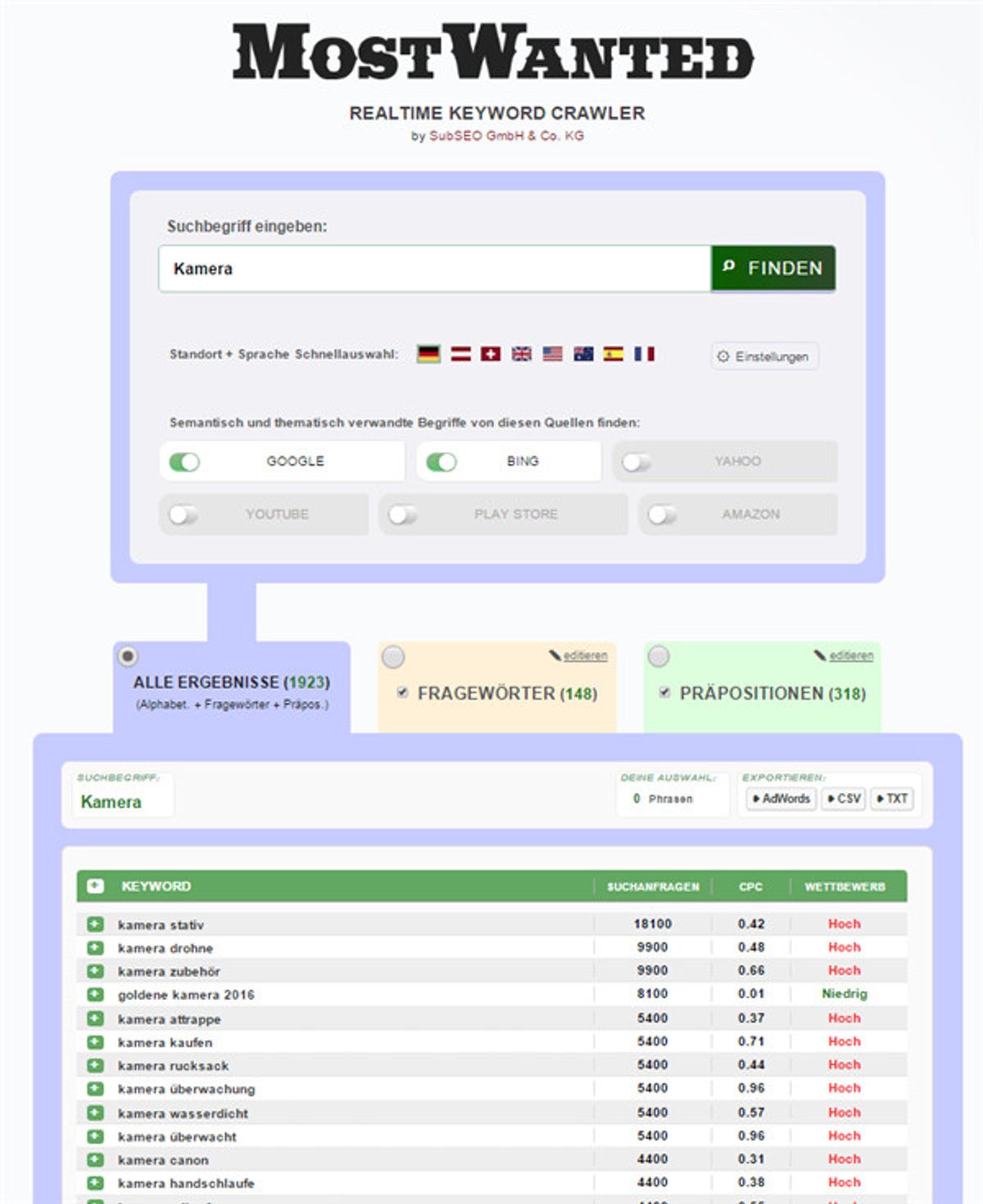Add 'kamera attrappe' with its plus icon
Screen dimensions: 983x1204
click(95, 1018)
